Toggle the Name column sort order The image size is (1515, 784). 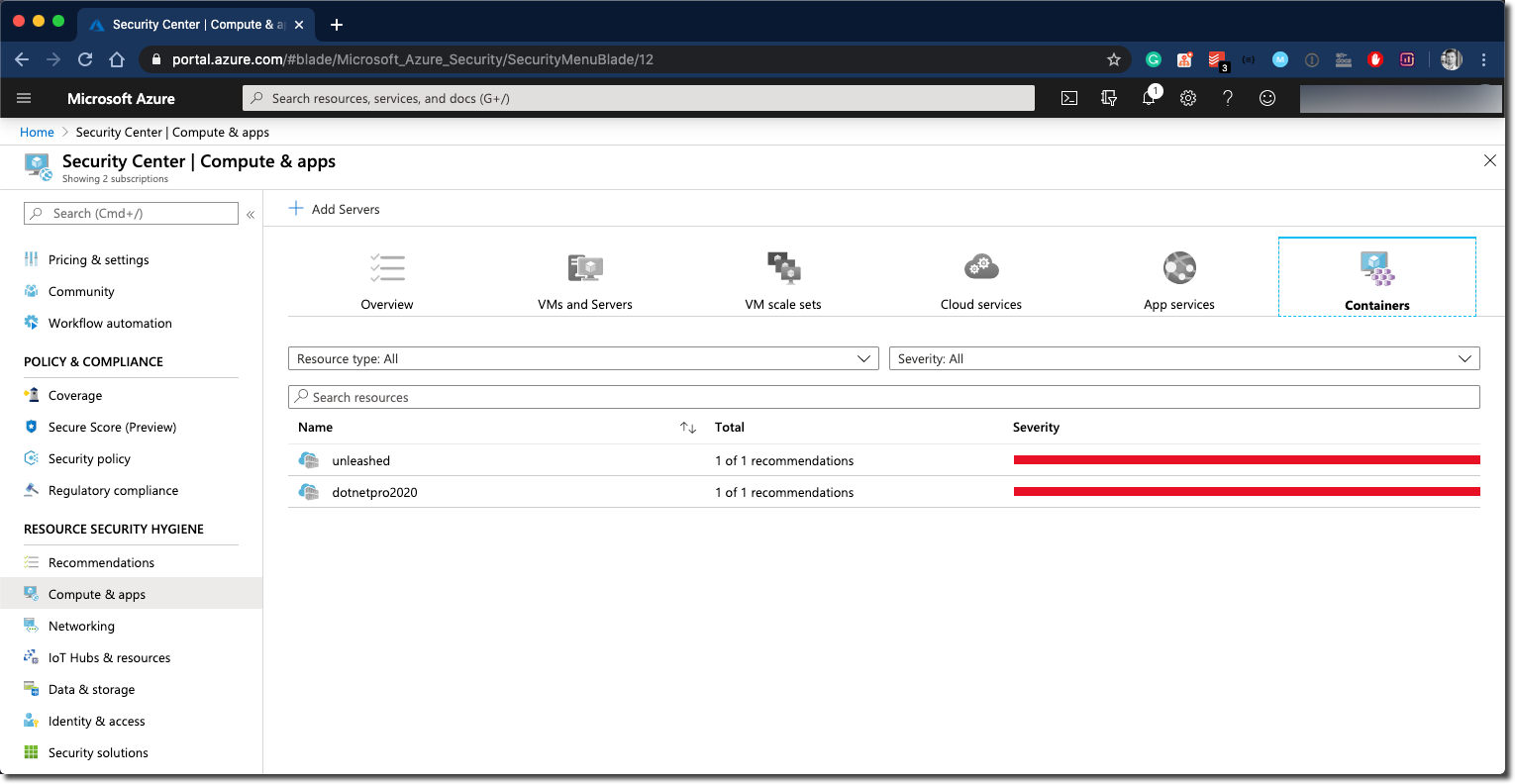click(687, 427)
